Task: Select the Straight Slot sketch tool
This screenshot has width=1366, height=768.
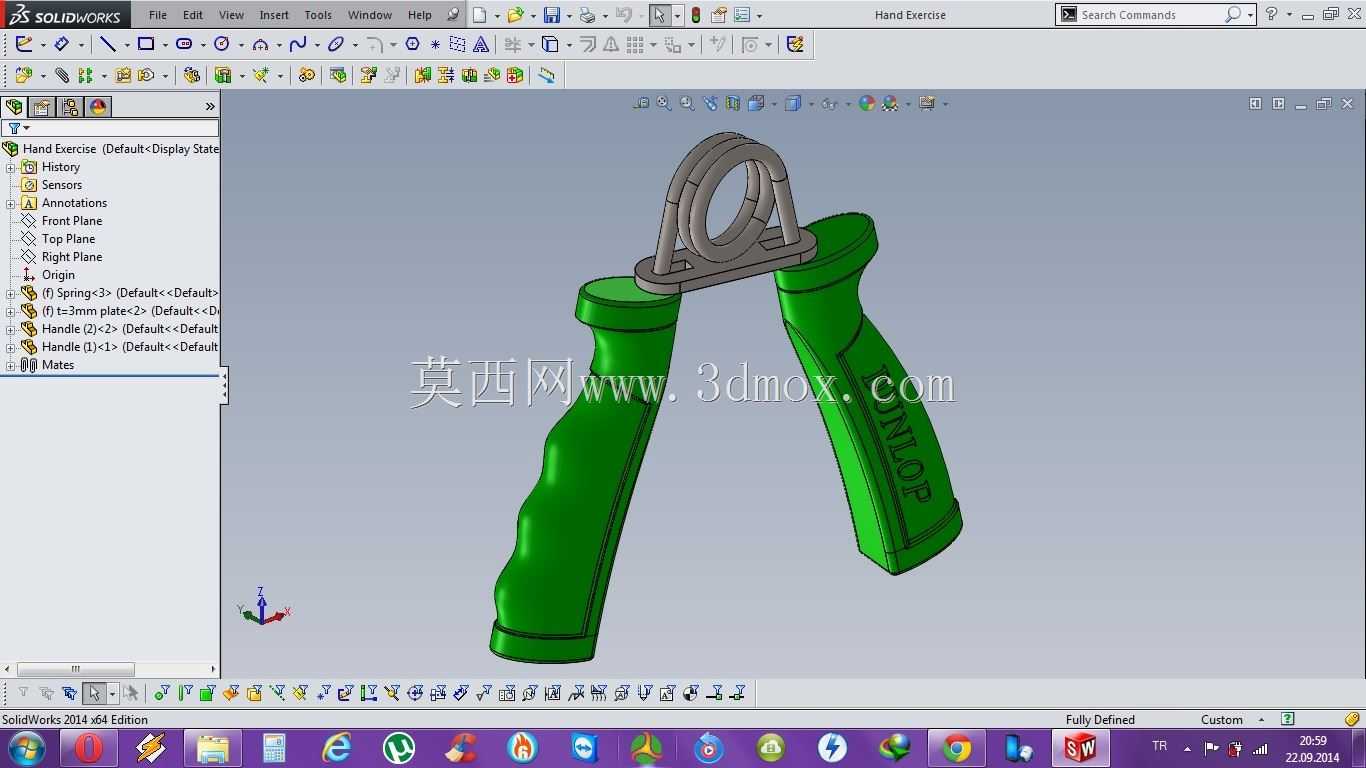Action: coord(184,44)
